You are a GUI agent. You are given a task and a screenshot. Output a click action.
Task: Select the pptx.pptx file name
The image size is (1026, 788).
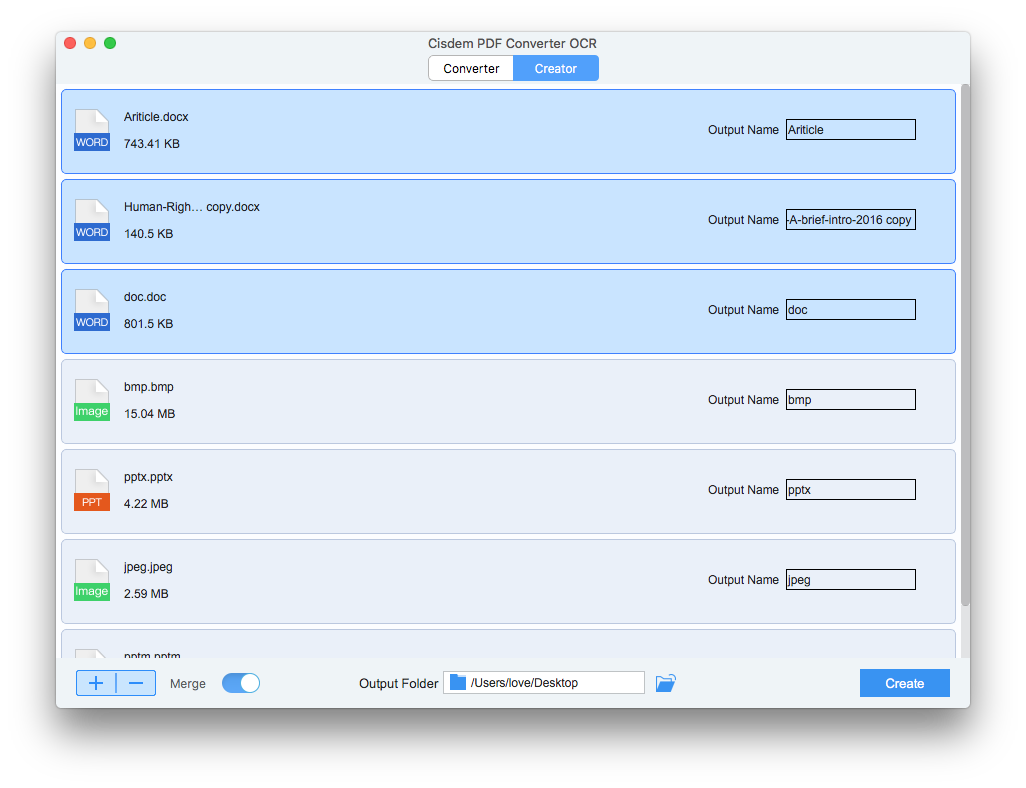[x=148, y=477]
